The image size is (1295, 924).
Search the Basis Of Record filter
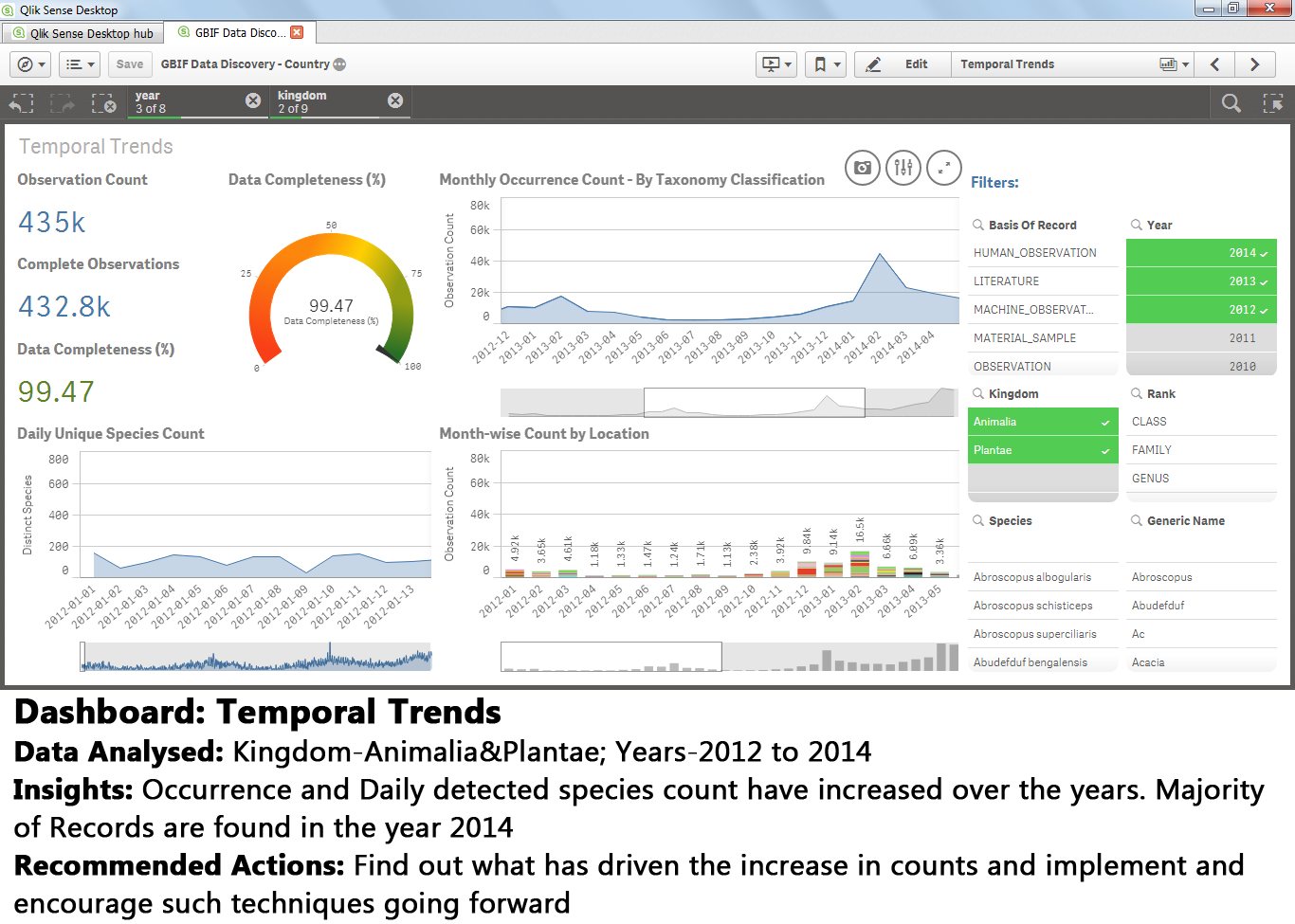point(978,226)
